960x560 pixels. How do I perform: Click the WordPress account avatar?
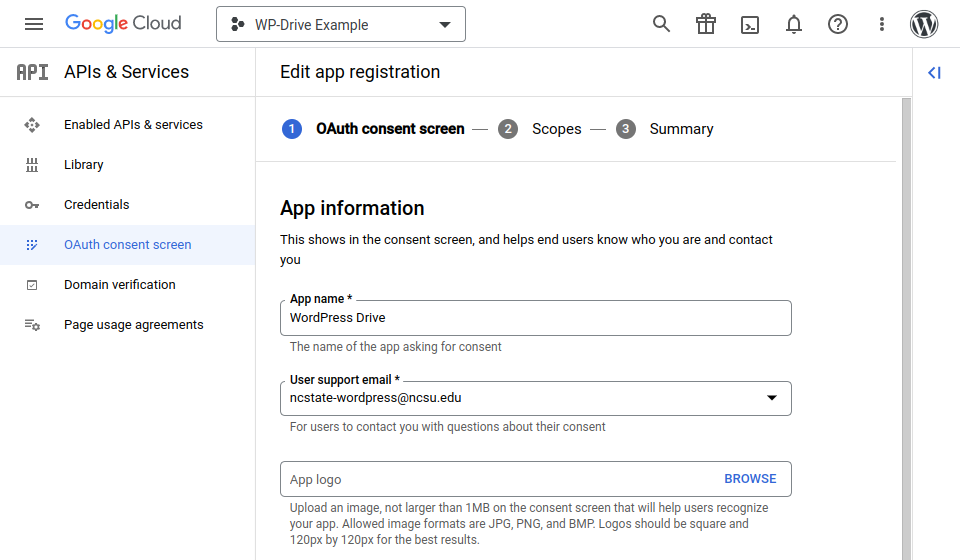(x=924, y=24)
